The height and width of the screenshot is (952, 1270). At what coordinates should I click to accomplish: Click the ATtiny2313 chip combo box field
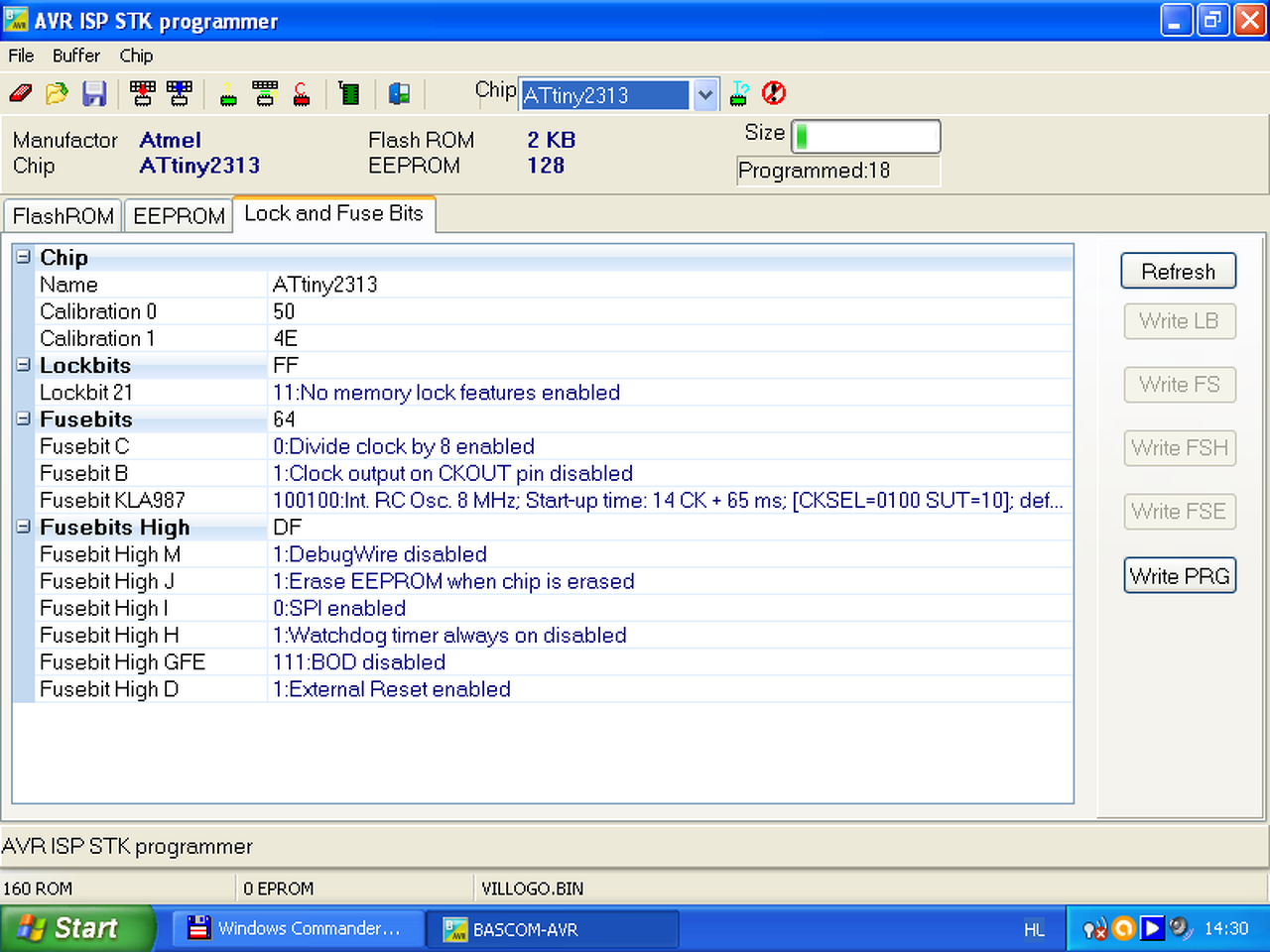(x=605, y=95)
